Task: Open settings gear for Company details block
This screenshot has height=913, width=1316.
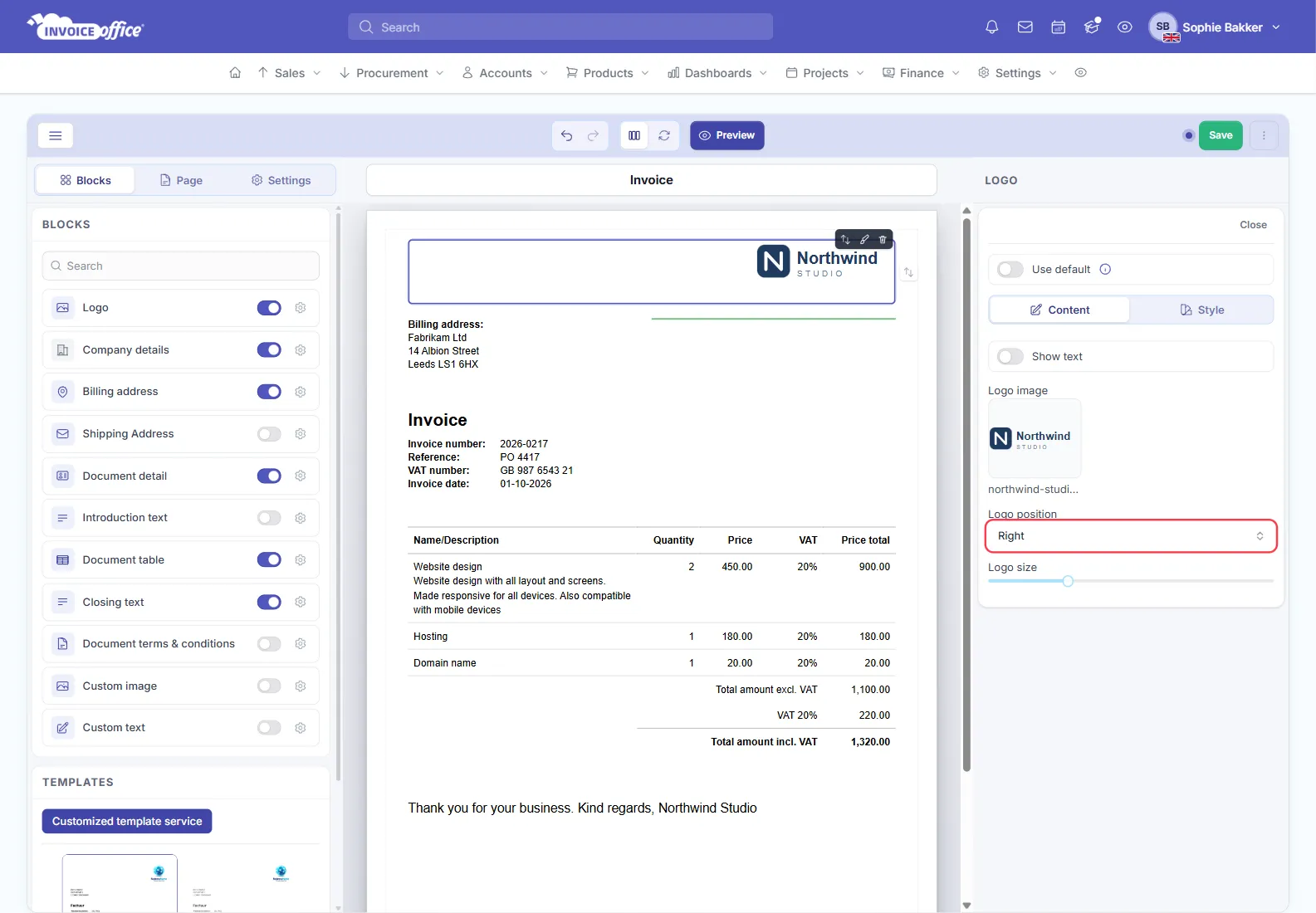Action: [301, 350]
